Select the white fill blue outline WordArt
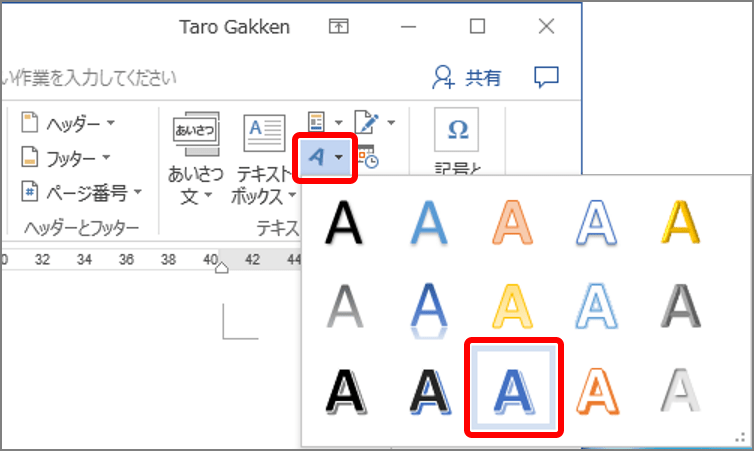The width and height of the screenshot is (754, 451). (x=596, y=224)
